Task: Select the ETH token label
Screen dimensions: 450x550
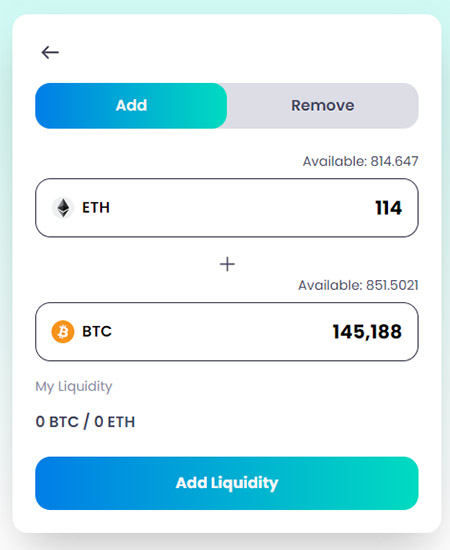Action: click(96, 208)
